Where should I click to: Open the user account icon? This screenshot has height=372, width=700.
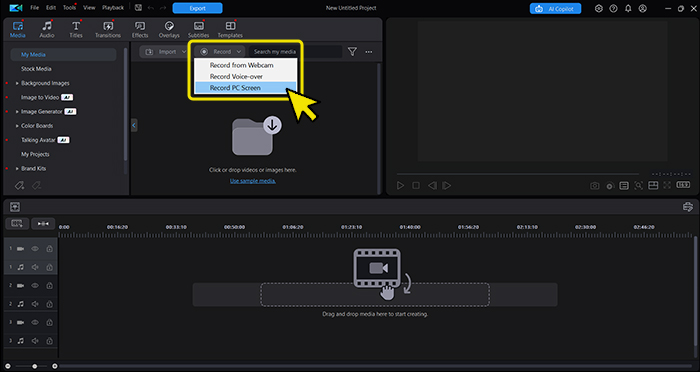(x=642, y=8)
